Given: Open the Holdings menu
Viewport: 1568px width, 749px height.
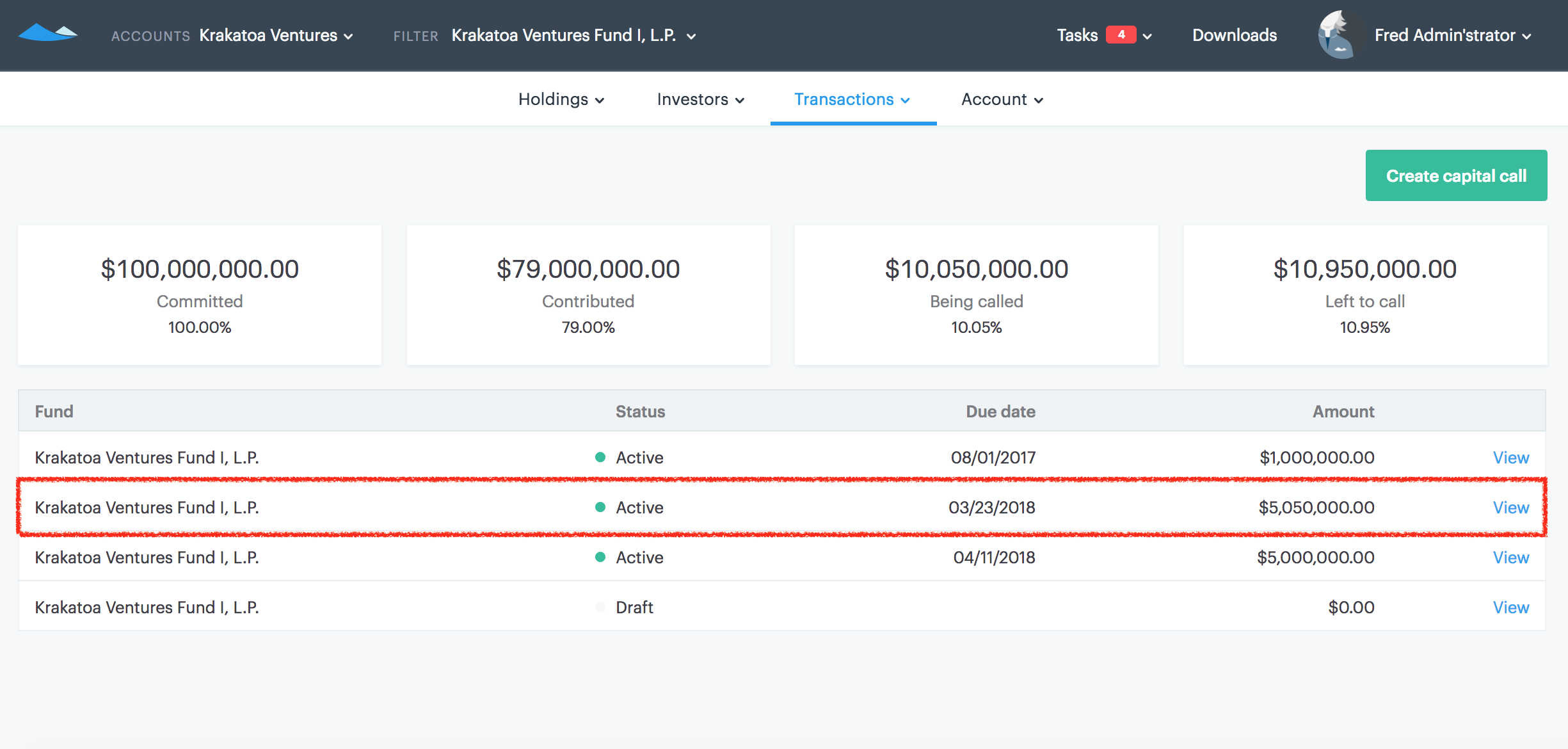Looking at the screenshot, I should pyautogui.click(x=561, y=100).
